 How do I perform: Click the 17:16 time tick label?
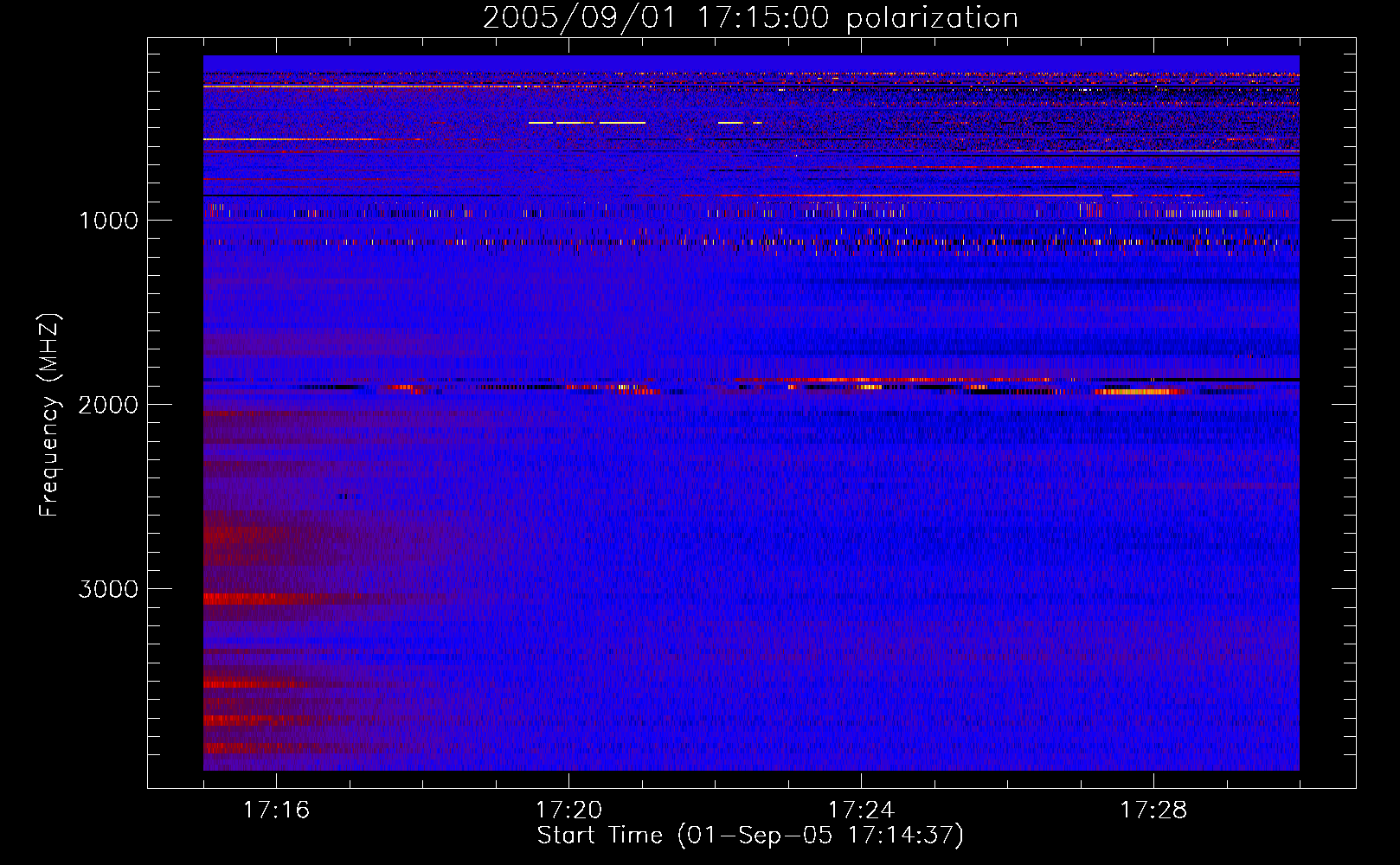pyautogui.click(x=276, y=811)
